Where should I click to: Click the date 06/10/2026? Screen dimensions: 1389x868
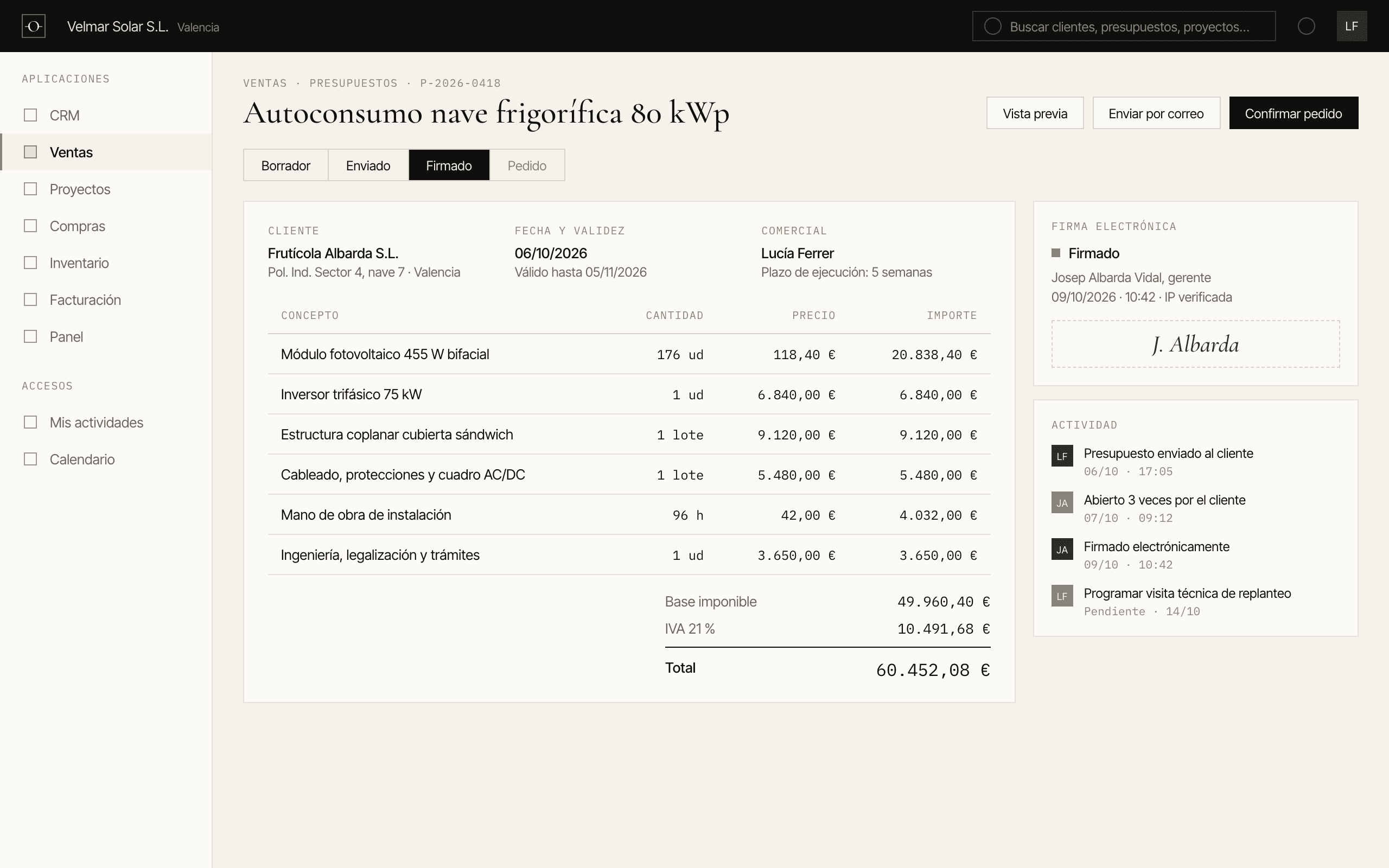click(x=550, y=253)
